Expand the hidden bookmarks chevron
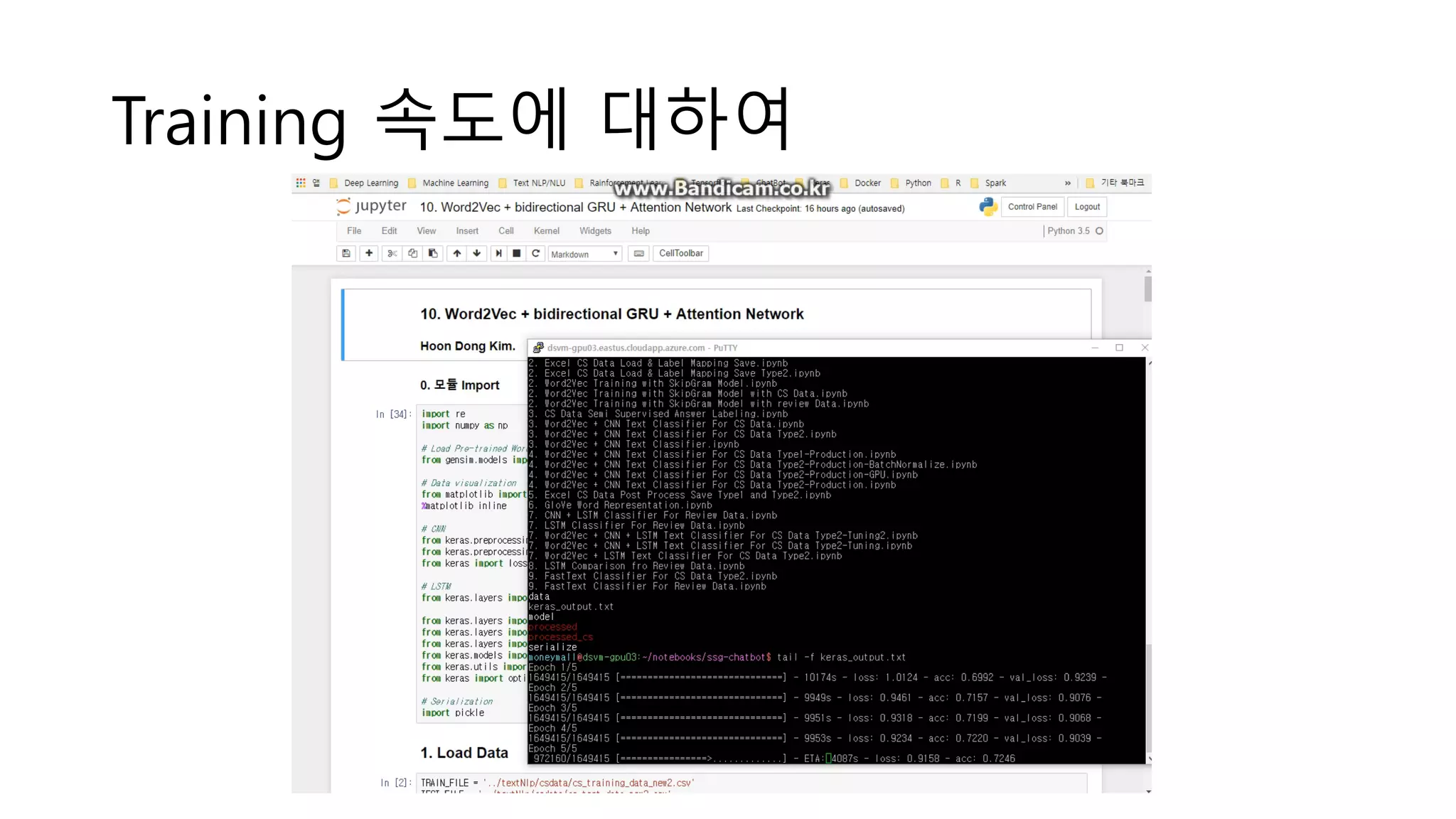Screen dimensions: 1456x819 [x=1067, y=183]
